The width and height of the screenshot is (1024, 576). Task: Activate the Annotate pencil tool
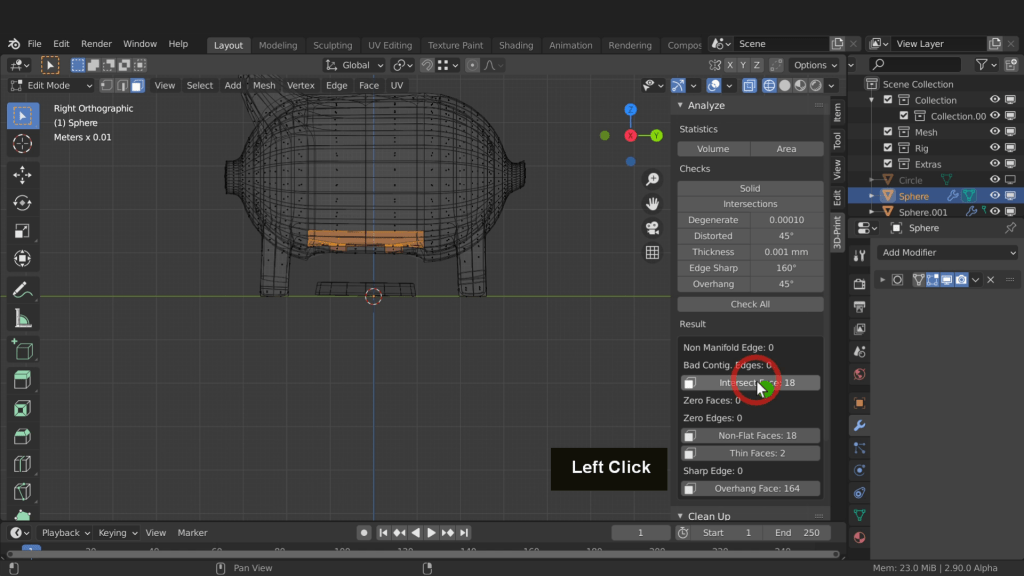22,290
